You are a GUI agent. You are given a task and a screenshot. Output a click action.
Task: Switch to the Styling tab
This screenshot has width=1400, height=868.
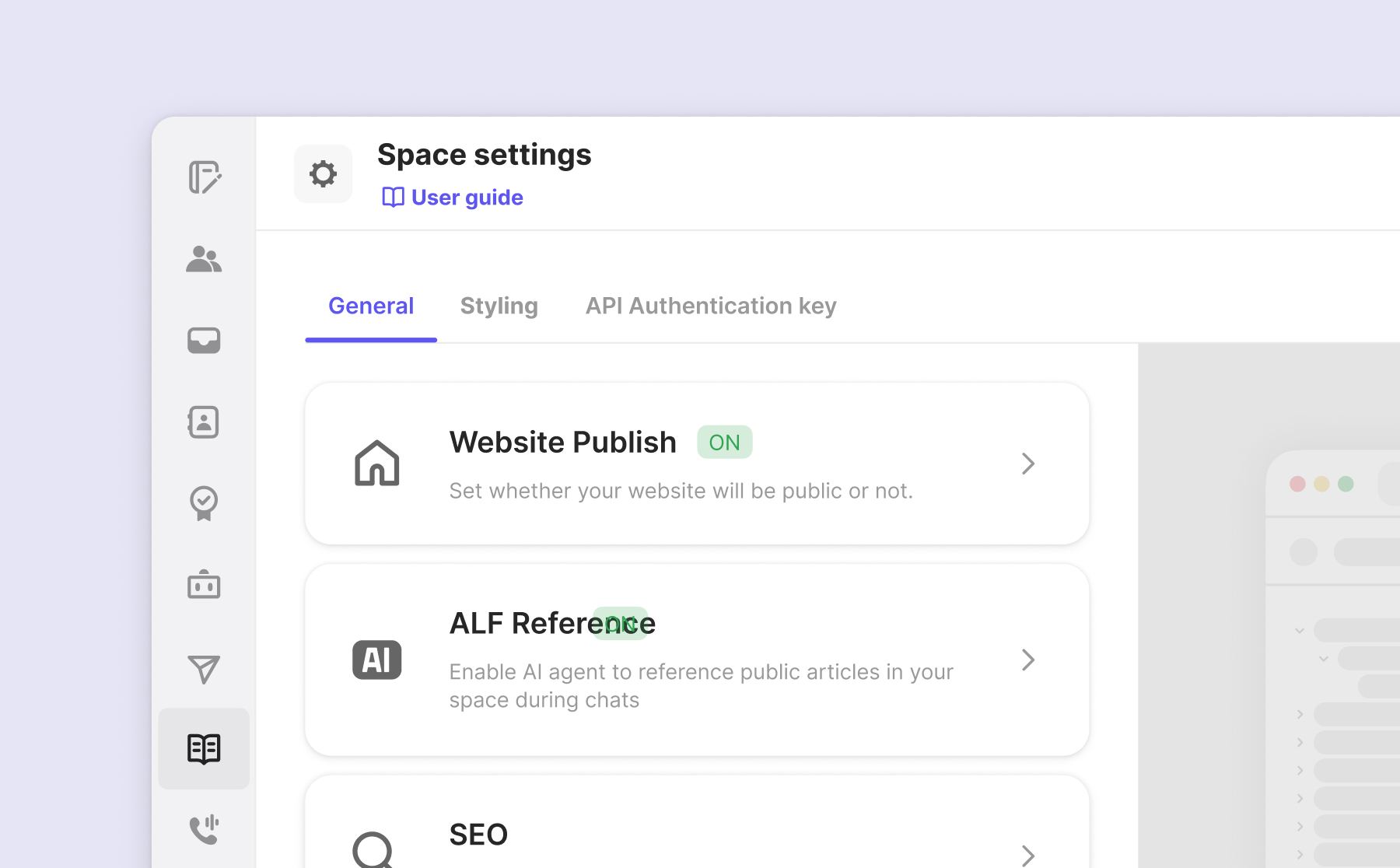pyautogui.click(x=499, y=306)
